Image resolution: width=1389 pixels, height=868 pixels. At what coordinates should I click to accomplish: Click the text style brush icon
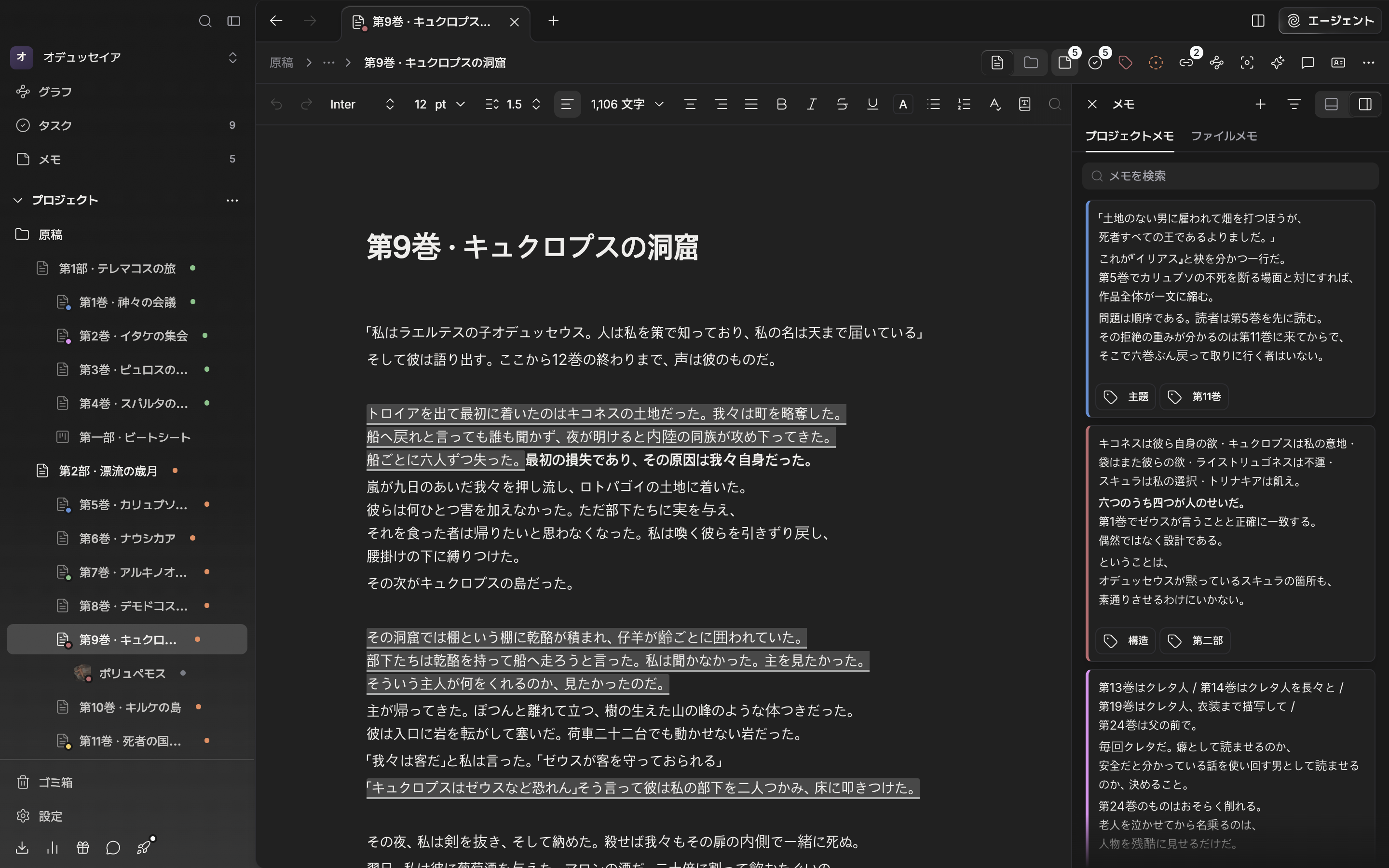pos(994,104)
